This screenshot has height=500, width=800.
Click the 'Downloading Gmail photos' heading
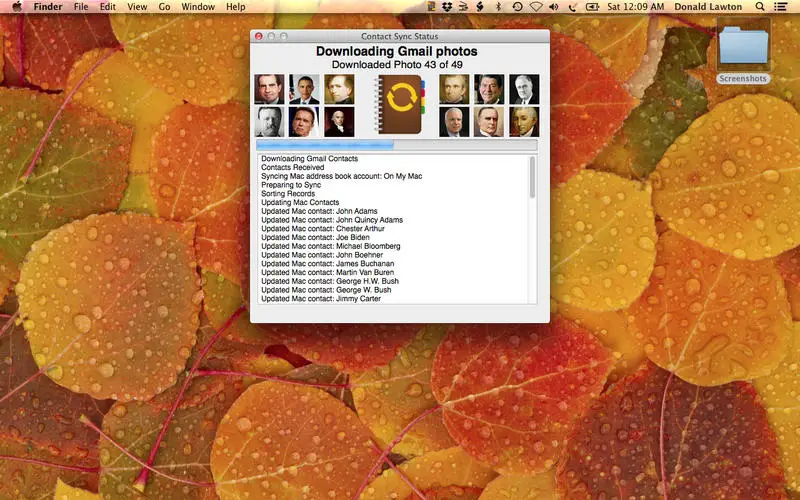pyautogui.click(x=396, y=52)
